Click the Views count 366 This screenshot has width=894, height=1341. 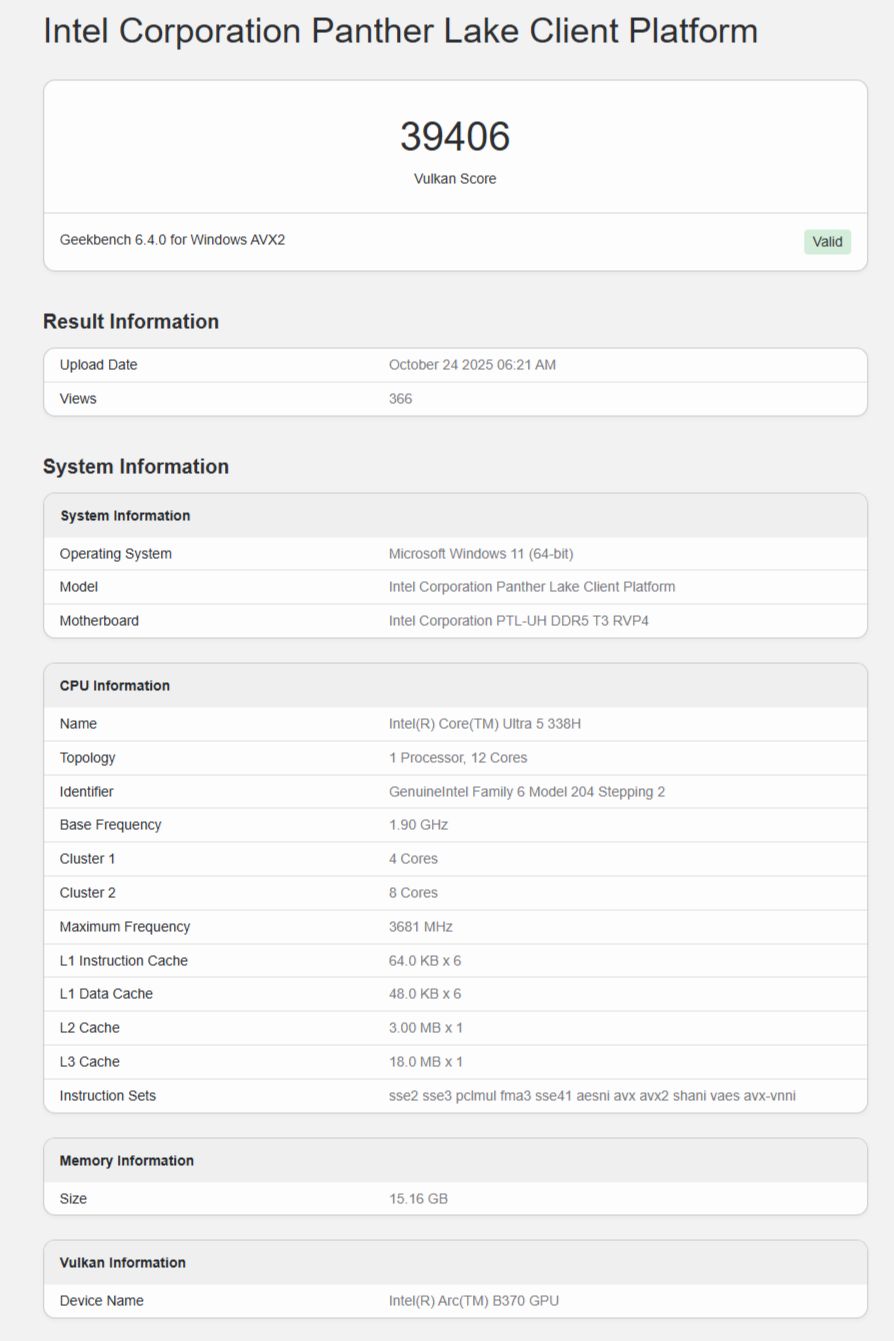(x=399, y=398)
